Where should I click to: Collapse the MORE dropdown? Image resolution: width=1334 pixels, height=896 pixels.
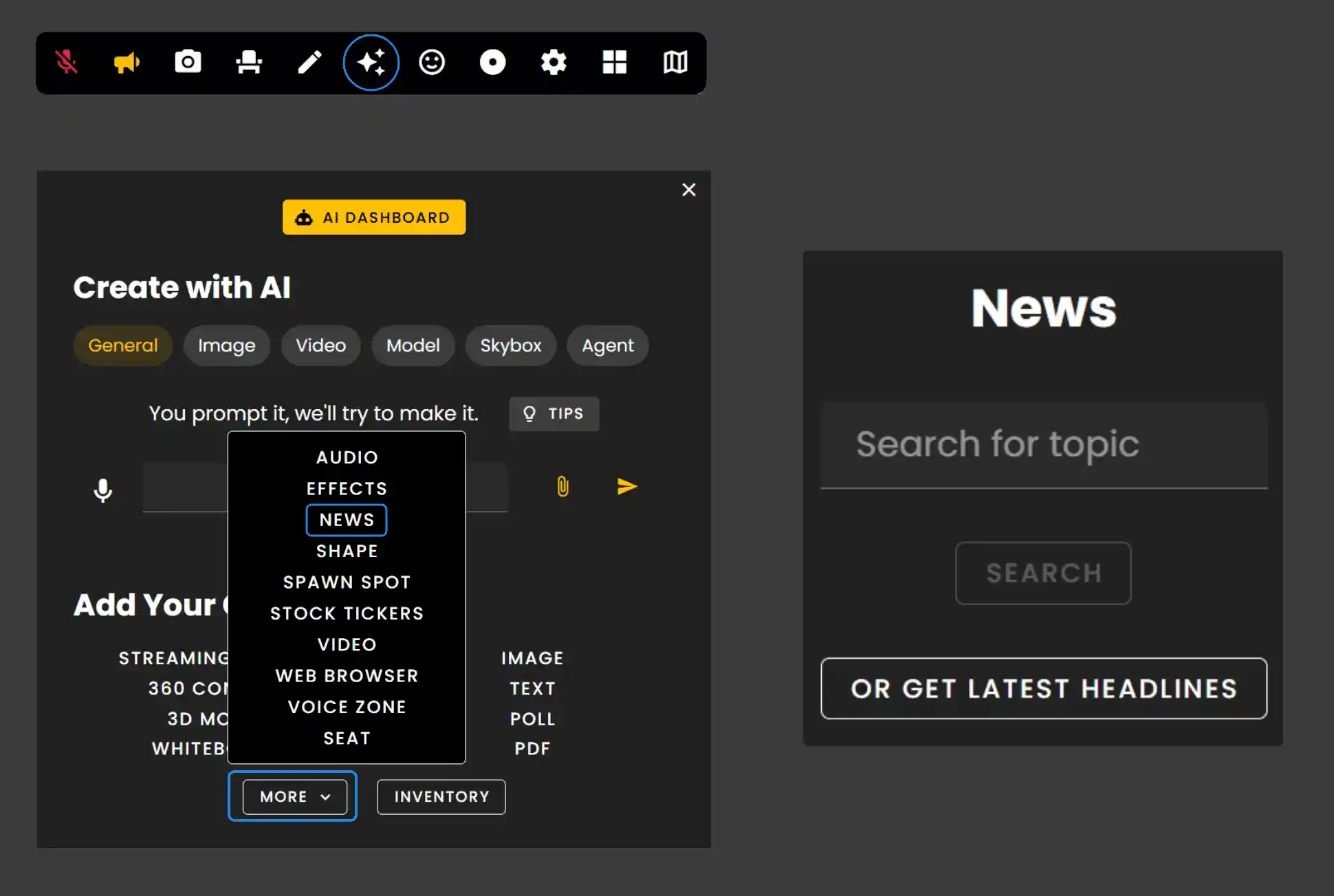pos(294,796)
